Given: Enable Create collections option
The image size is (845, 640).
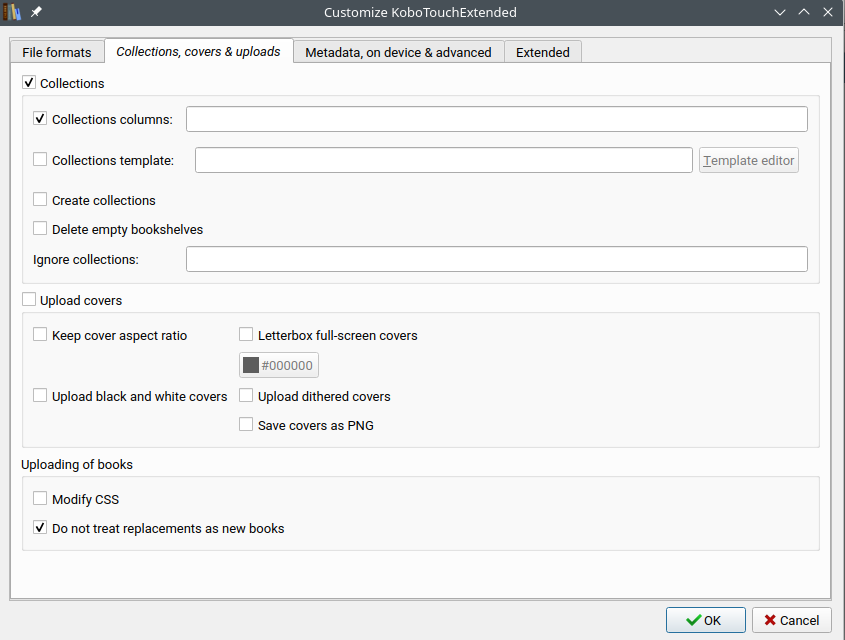Looking at the screenshot, I should pyautogui.click(x=40, y=200).
